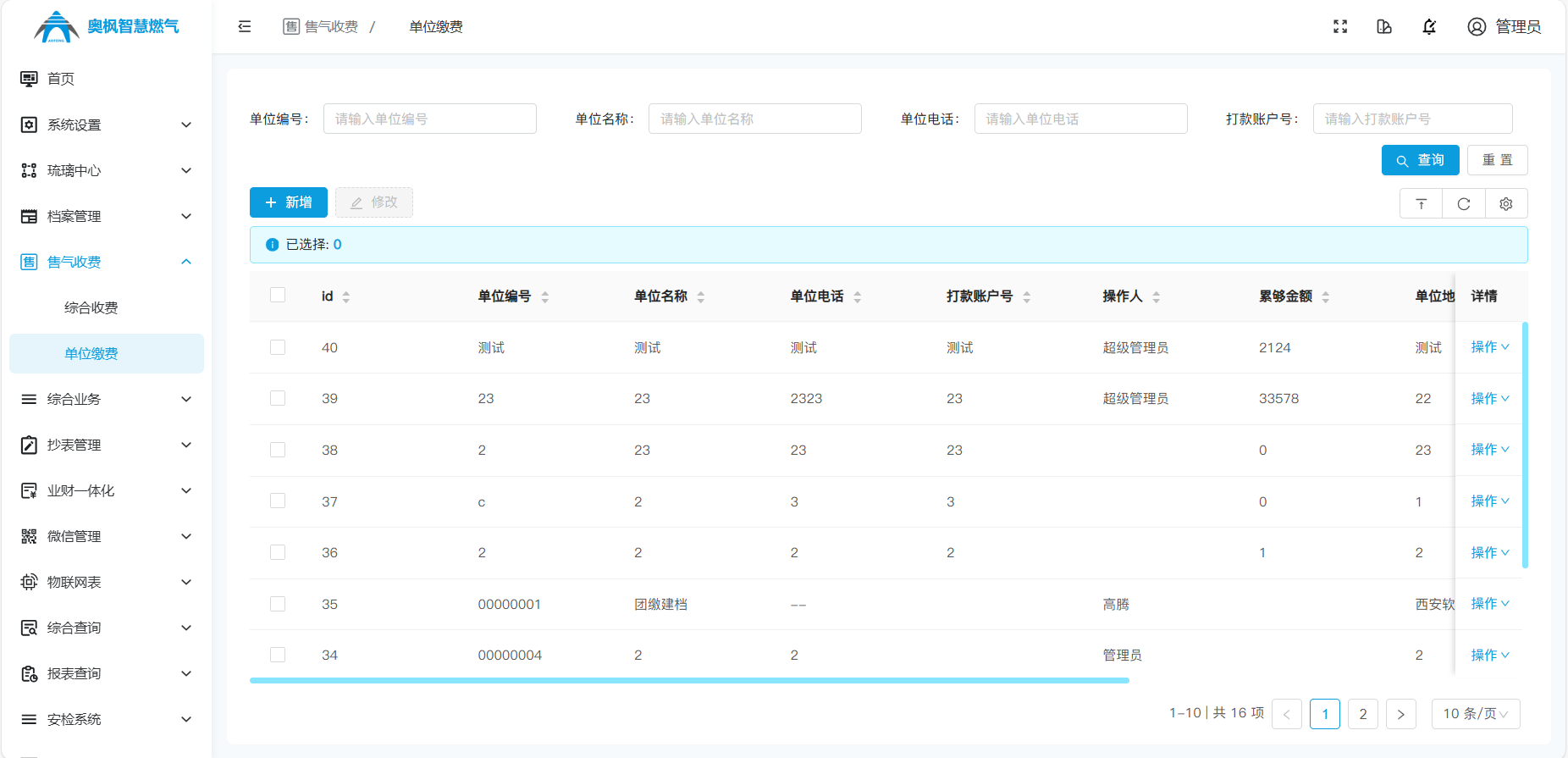The image size is (1568, 758).
Task: Open 操作 dropdown for row 35
Action: pos(1490,604)
